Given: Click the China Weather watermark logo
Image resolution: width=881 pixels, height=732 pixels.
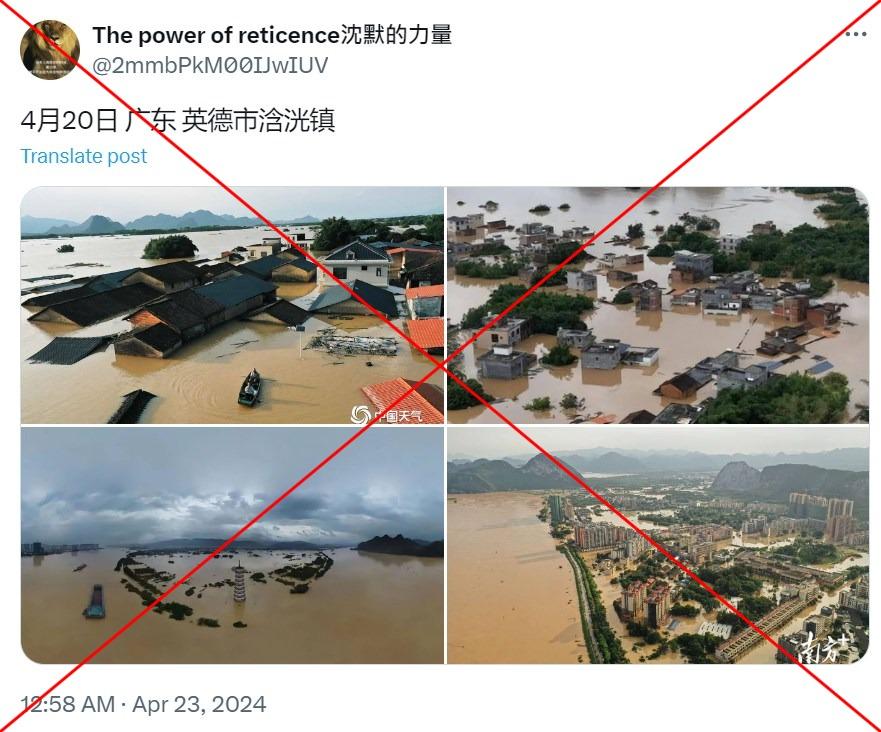Looking at the screenshot, I should click(x=387, y=415).
